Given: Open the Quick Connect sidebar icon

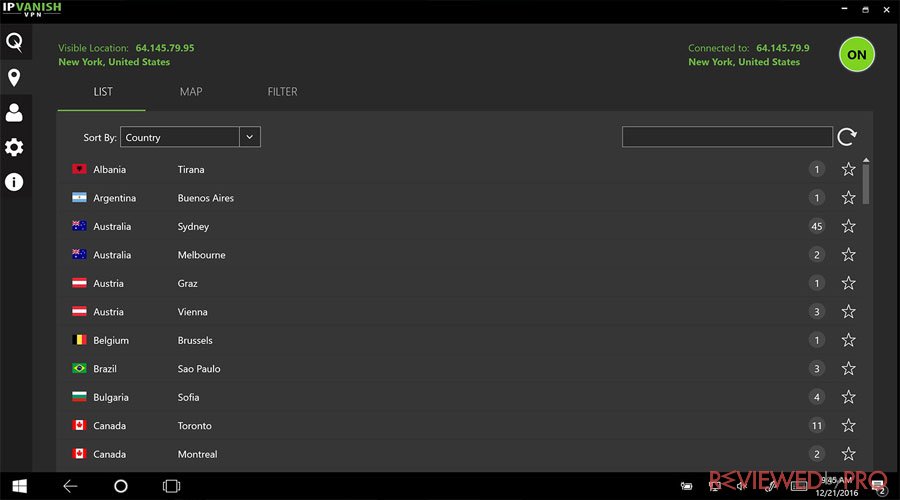Looking at the screenshot, I should coord(14,42).
